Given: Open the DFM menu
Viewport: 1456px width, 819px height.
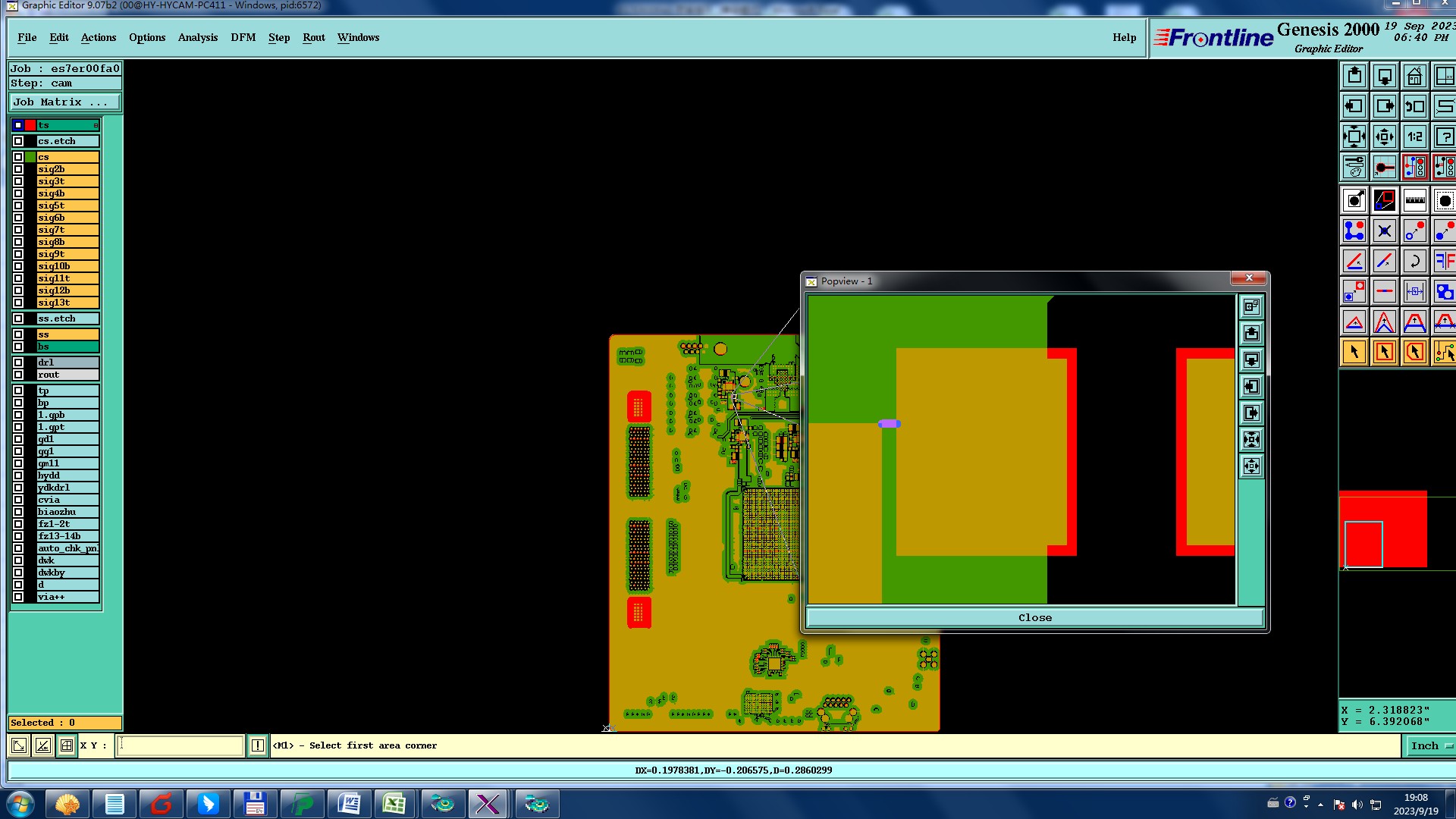Looking at the screenshot, I should [243, 37].
